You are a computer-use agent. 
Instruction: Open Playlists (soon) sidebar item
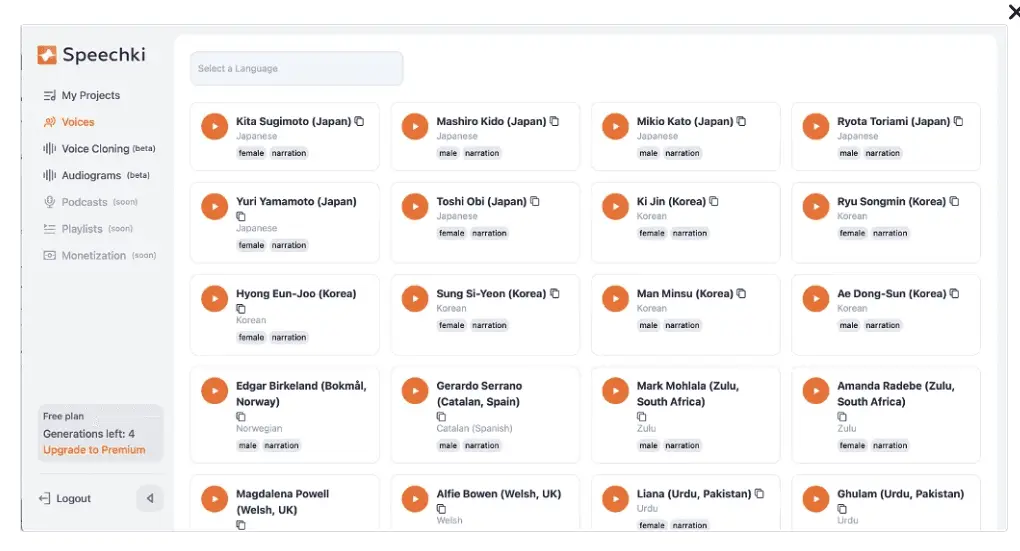click(88, 229)
